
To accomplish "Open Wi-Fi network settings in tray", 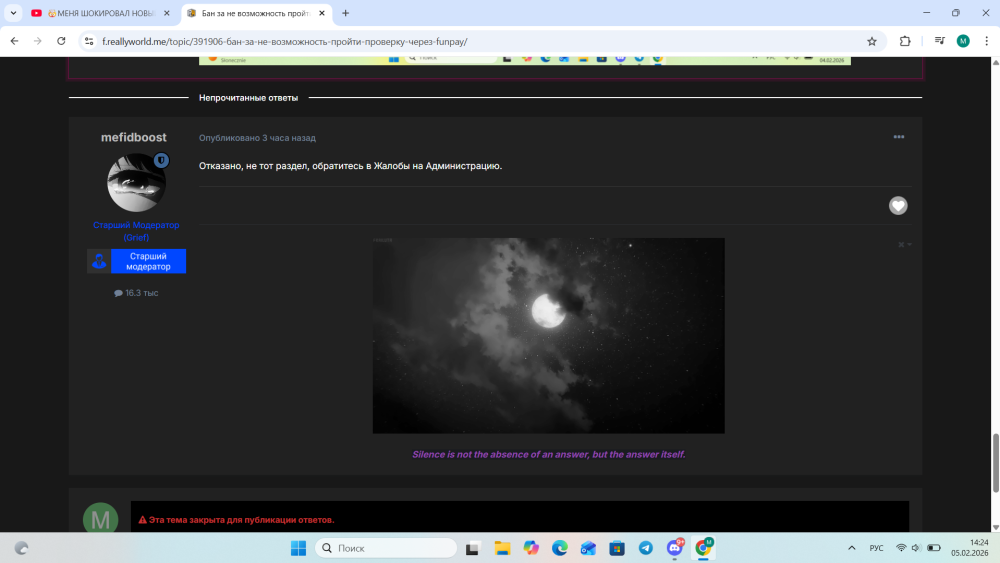I will click(901, 548).
